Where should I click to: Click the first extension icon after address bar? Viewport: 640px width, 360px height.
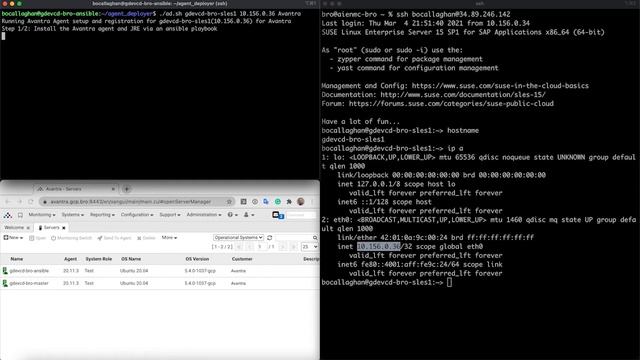tap(243, 202)
